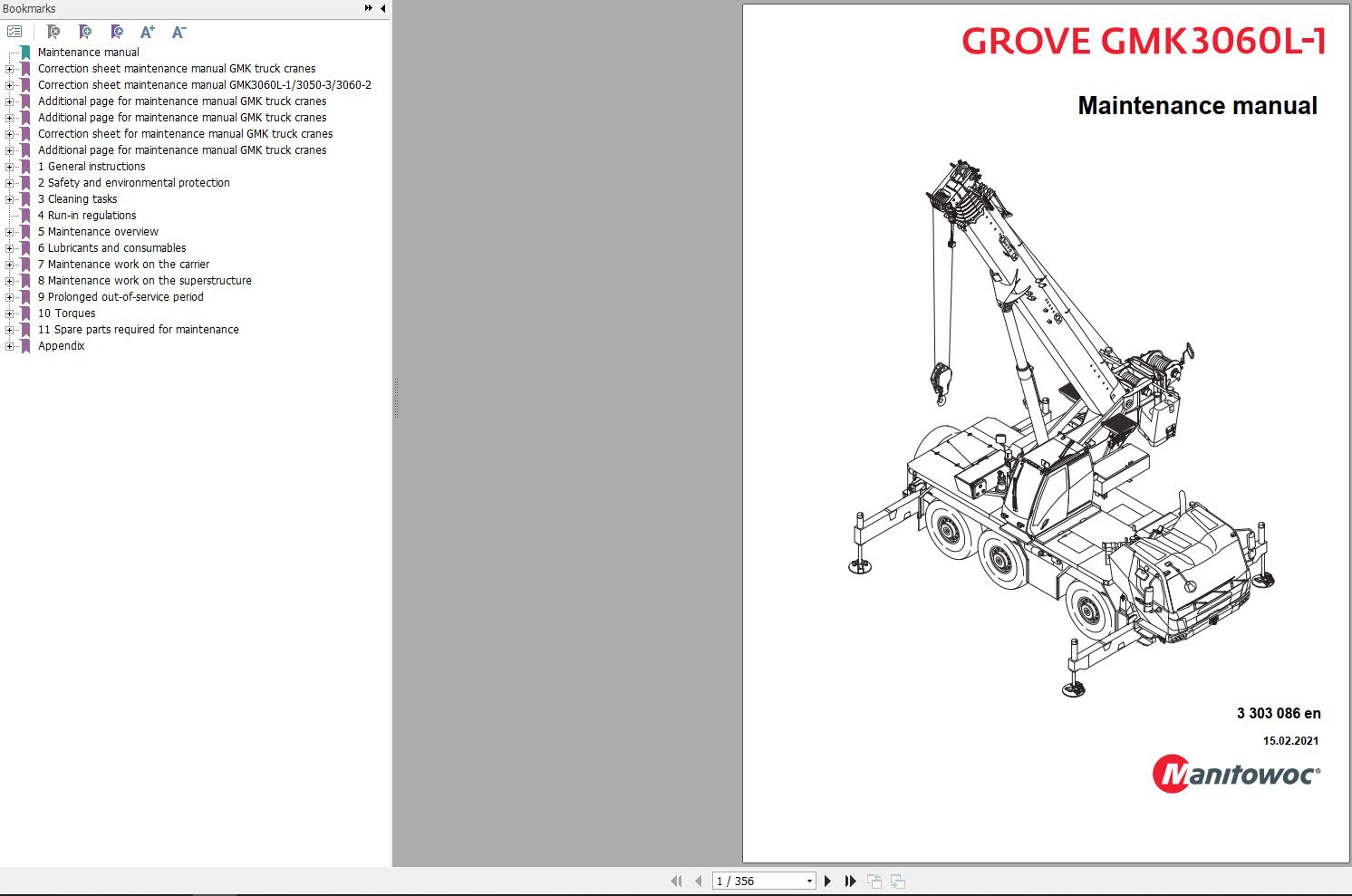Screen dimensions: 1352x896
Task: Click the bookmark icon of Maintenance manual
Action: 26,53
